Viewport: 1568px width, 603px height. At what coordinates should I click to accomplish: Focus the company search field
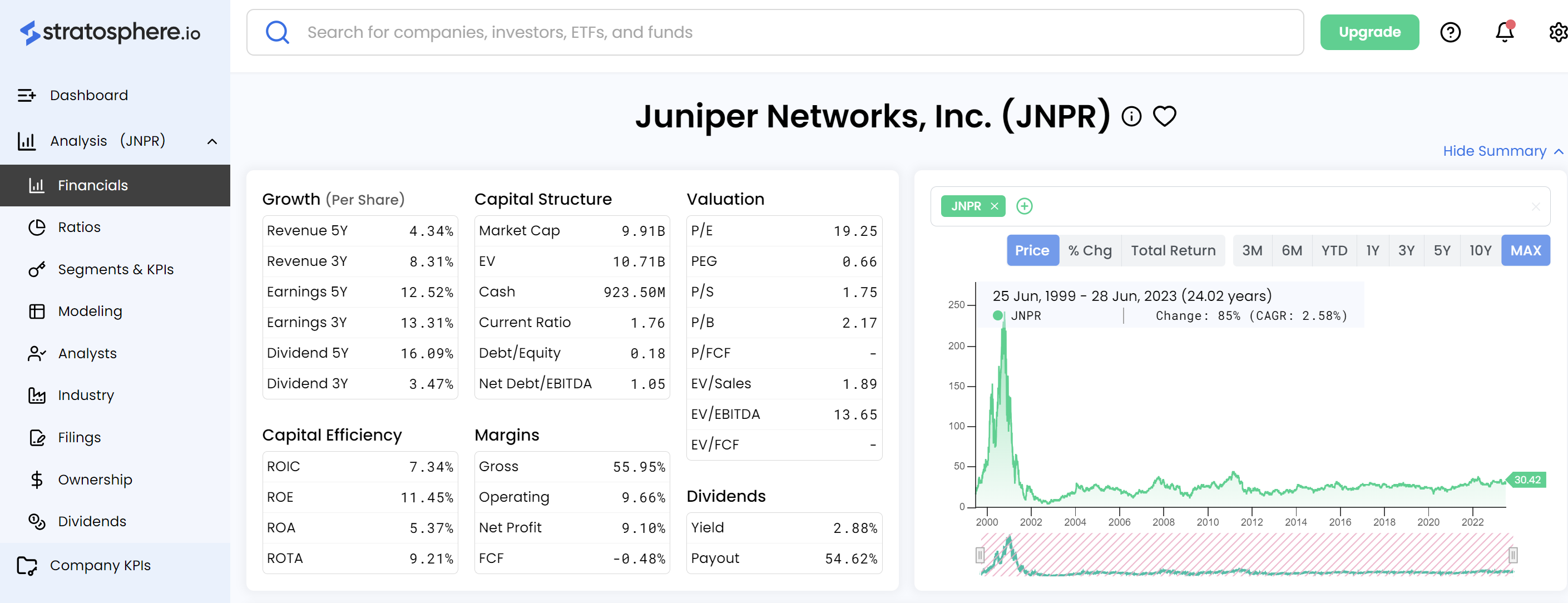(774, 32)
